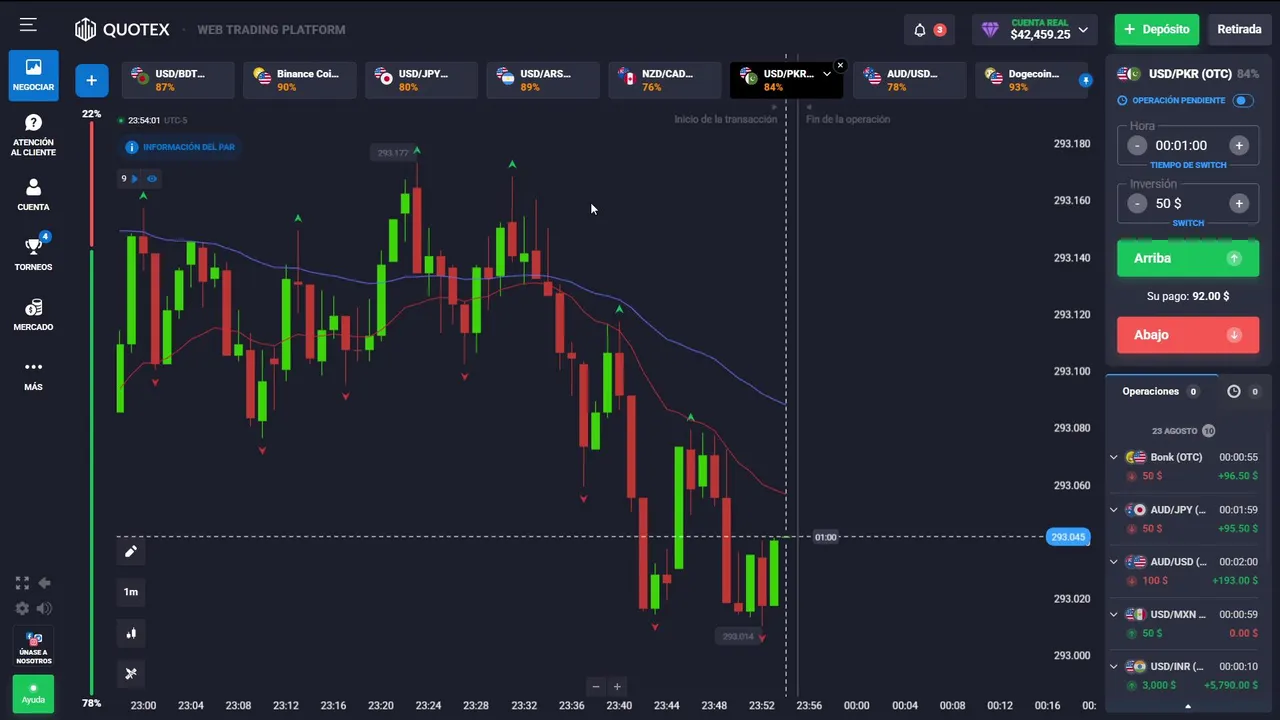Open Negociar section in sidebar
The width and height of the screenshot is (1280, 720).
33,75
